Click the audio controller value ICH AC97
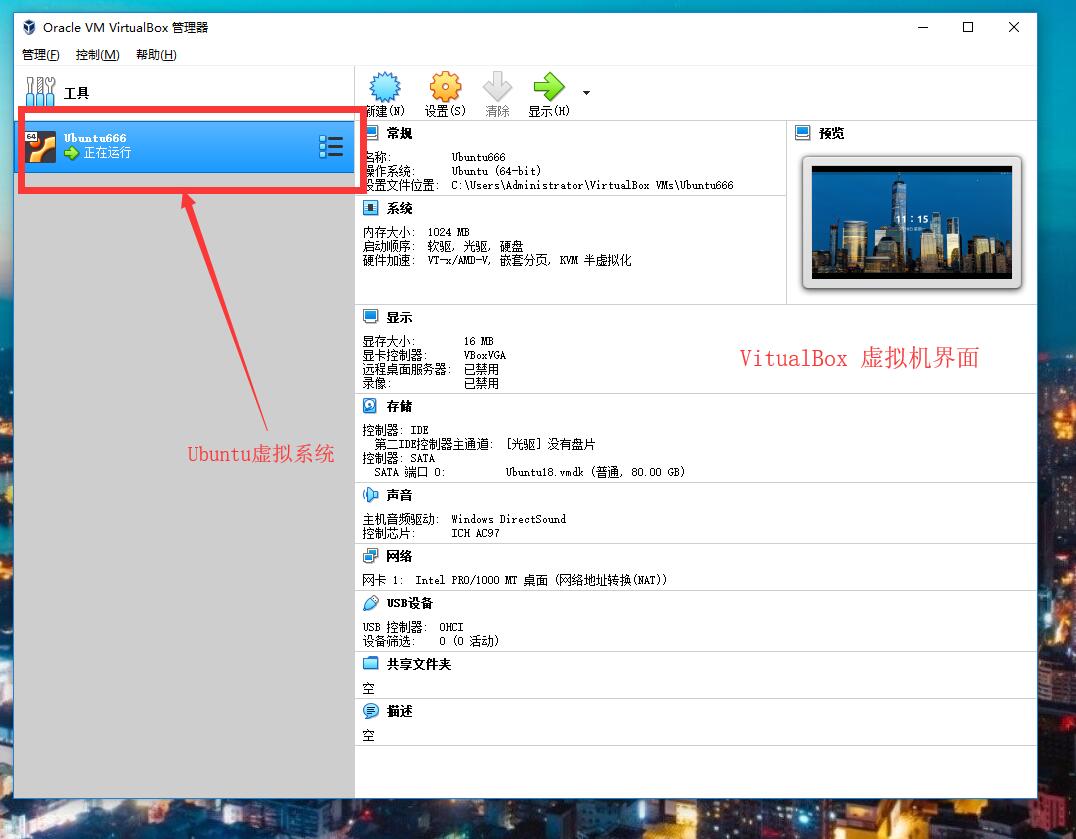This screenshot has width=1076, height=839. [x=475, y=533]
